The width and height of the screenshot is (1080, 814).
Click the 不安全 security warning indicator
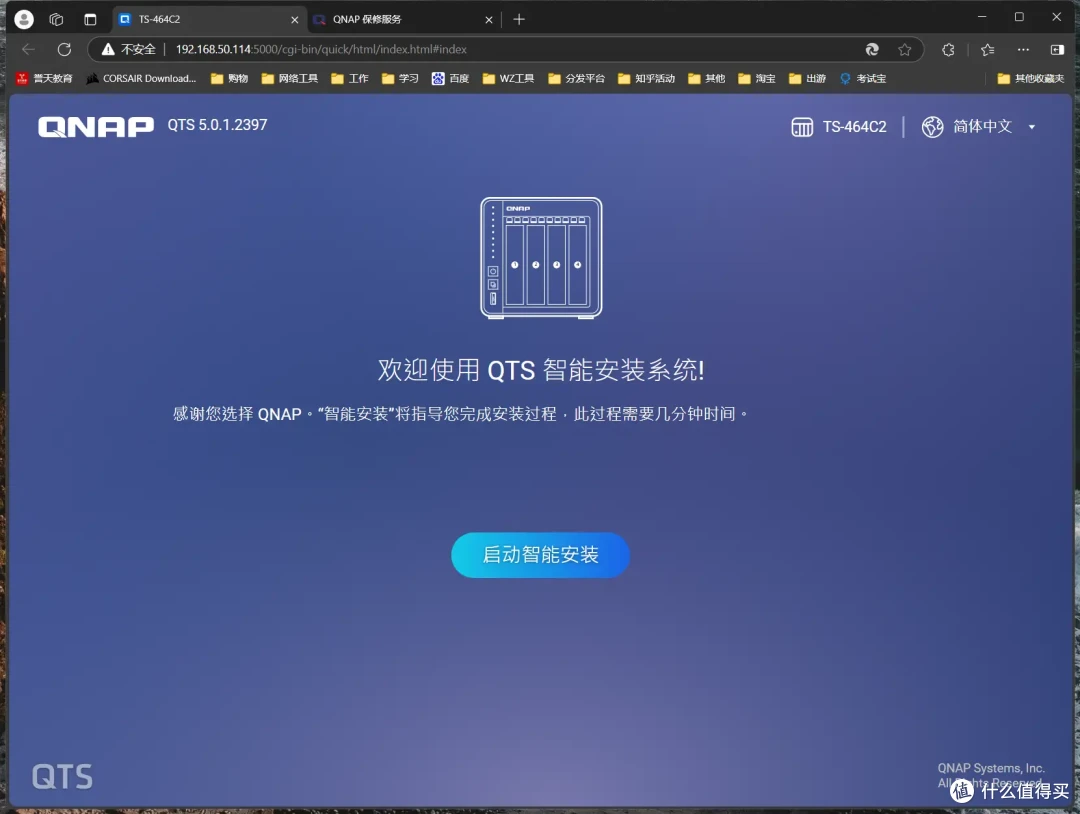pyautogui.click(x=129, y=49)
